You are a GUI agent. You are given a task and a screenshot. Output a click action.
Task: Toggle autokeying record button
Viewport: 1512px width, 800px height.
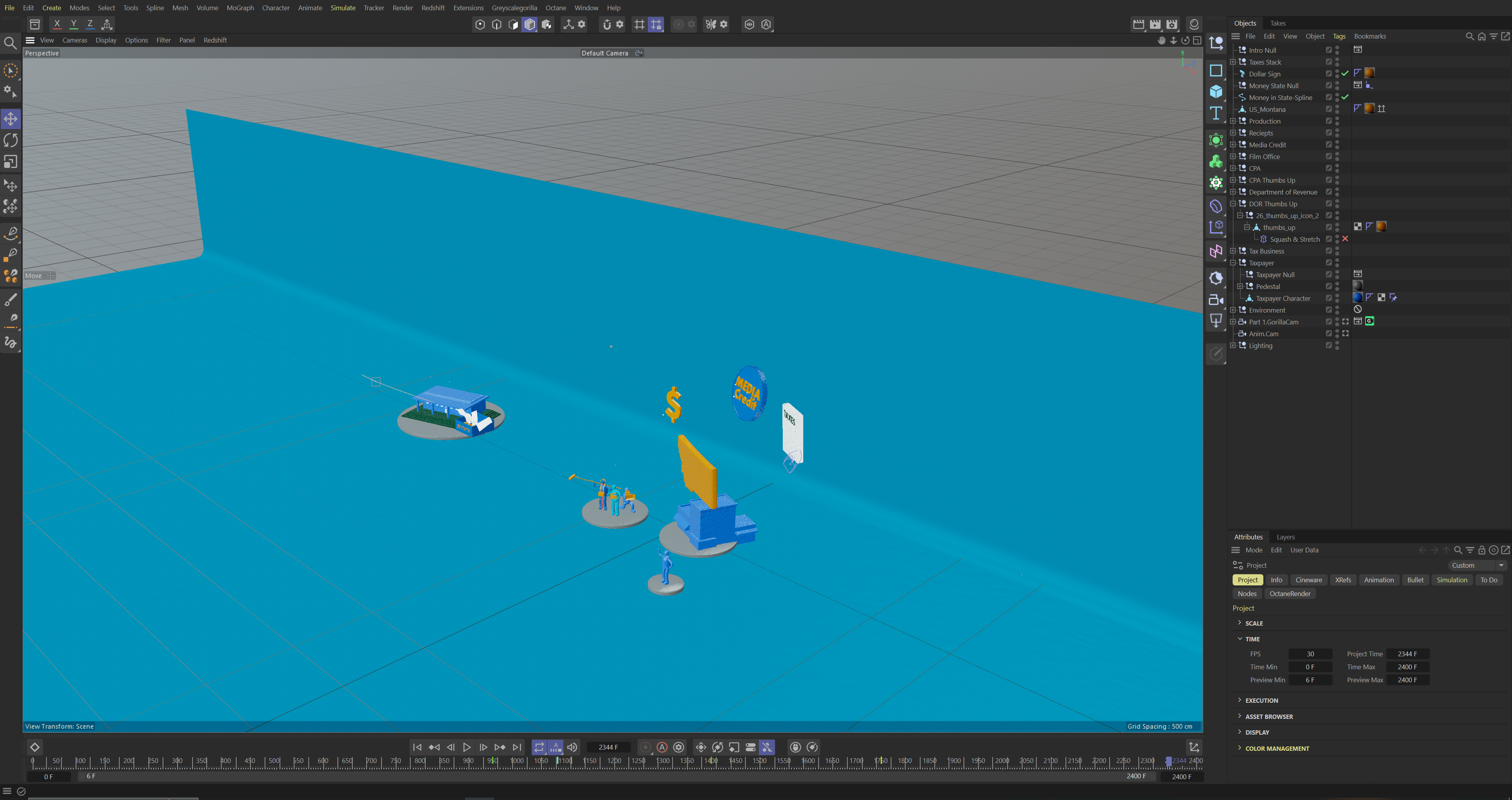661,747
